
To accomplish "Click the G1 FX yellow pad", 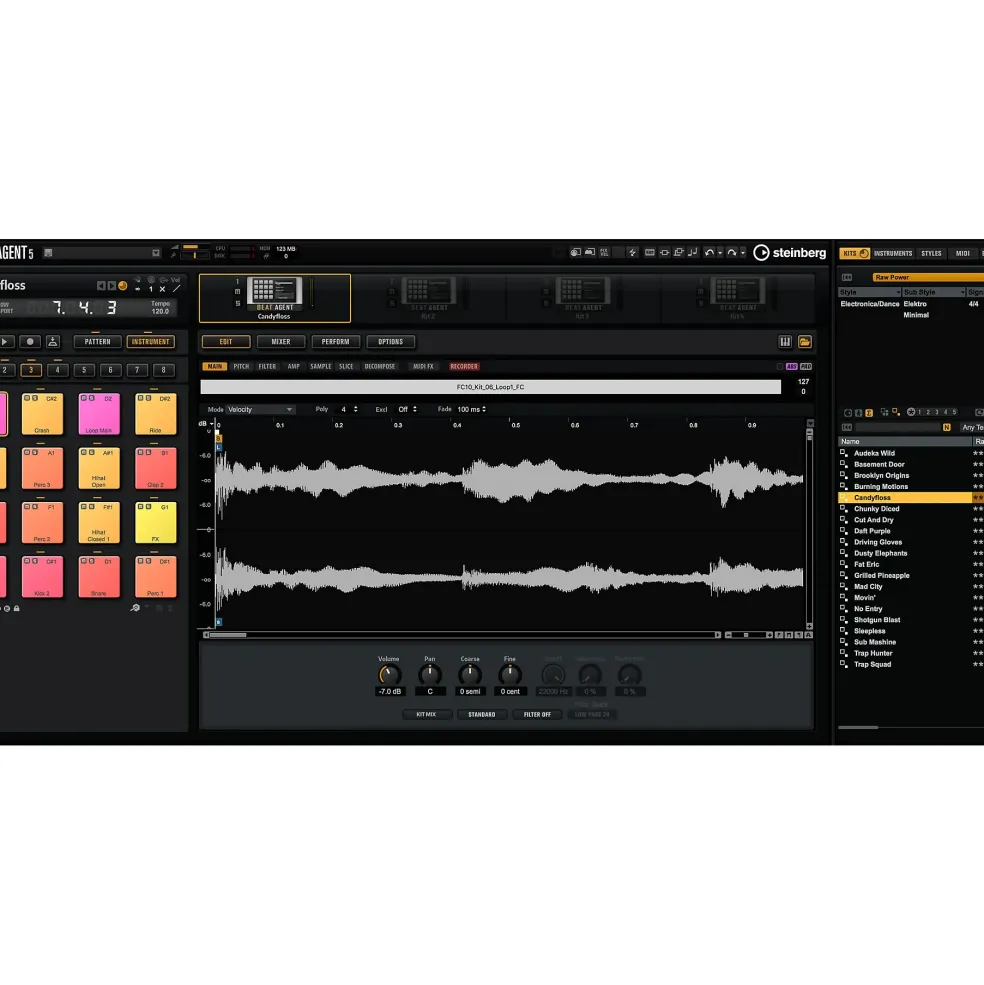I will (156, 522).
